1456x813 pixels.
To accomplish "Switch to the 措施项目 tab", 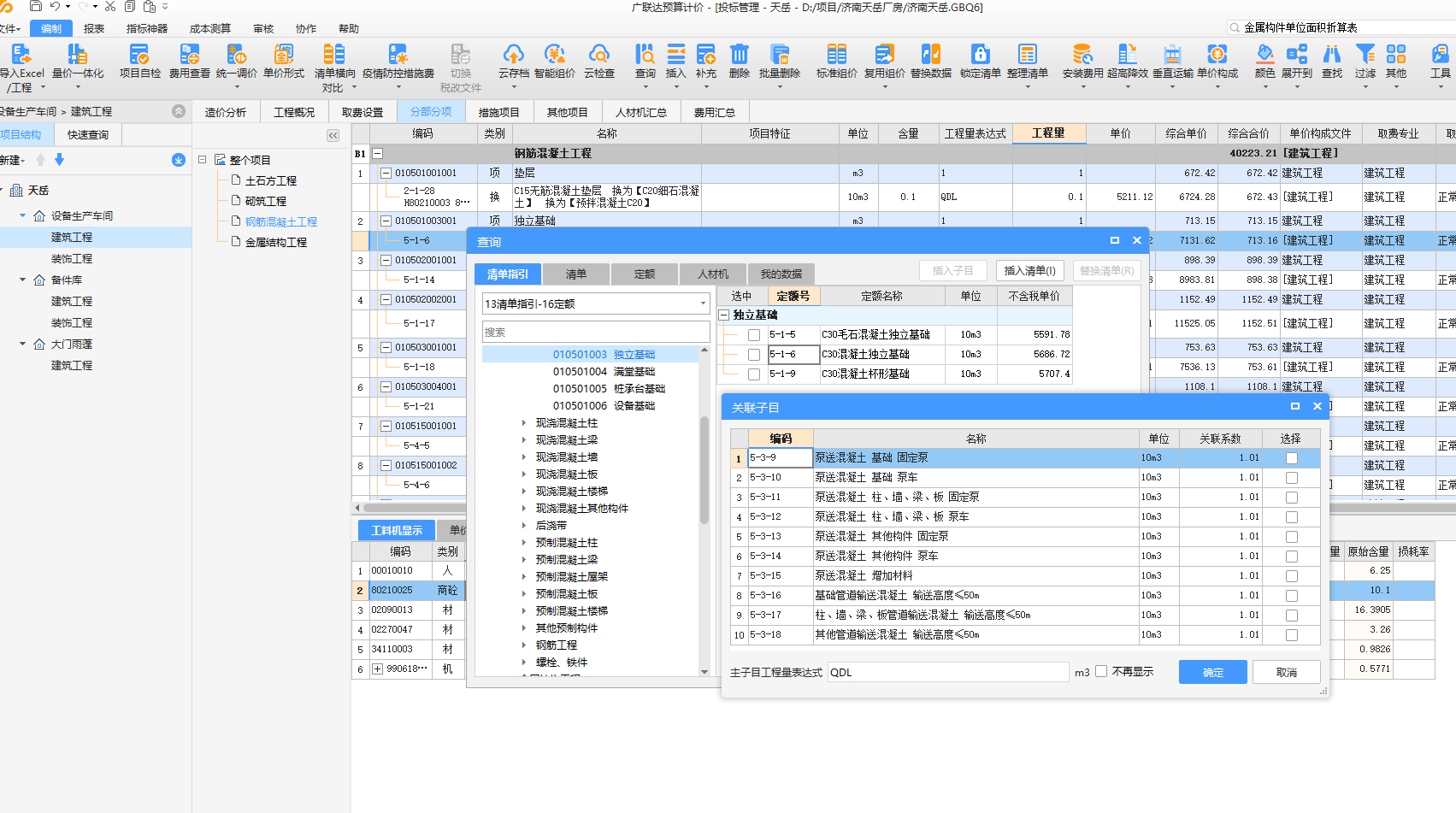I will (498, 112).
